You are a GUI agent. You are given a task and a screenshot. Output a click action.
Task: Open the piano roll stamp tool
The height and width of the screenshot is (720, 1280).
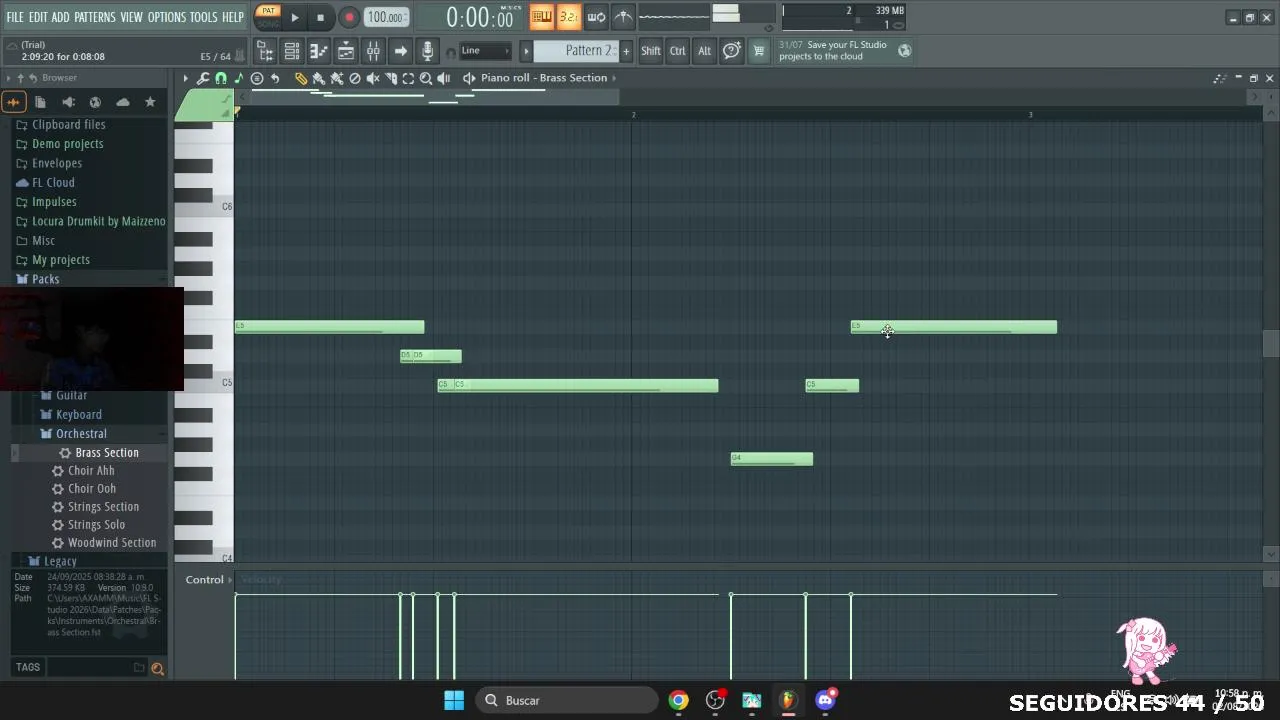[257, 78]
